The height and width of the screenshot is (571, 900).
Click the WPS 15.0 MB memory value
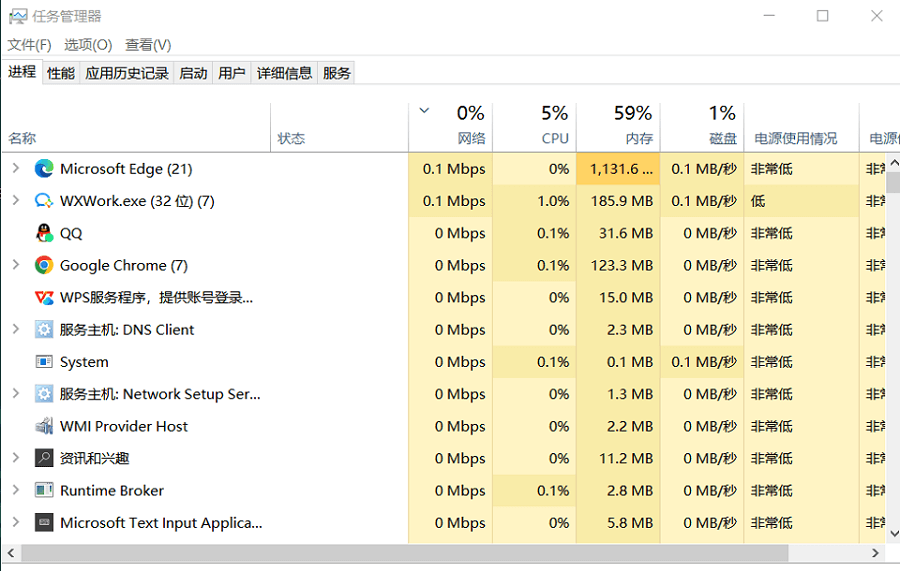tap(626, 297)
